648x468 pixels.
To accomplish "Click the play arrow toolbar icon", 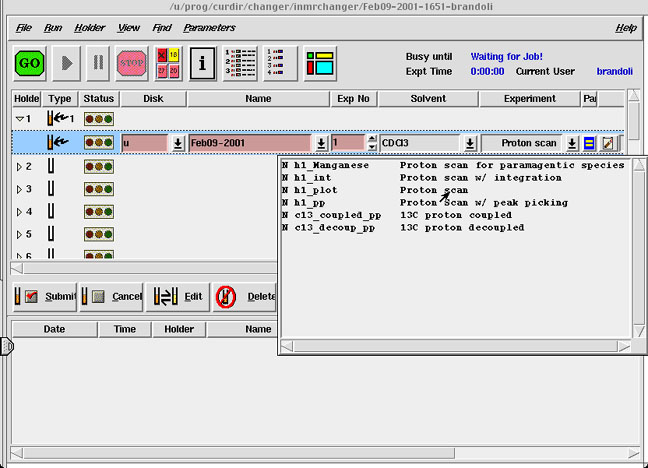I will [67, 64].
